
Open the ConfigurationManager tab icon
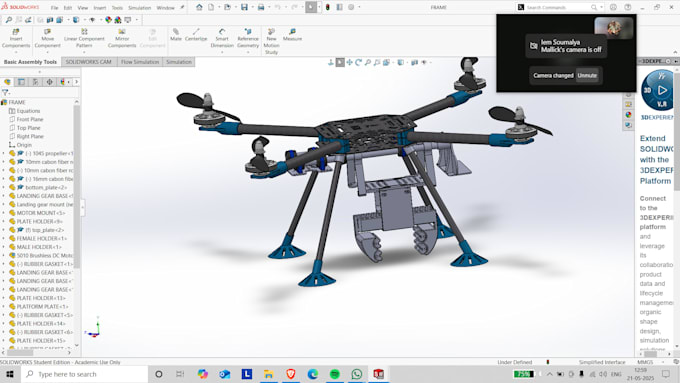[x=36, y=82]
